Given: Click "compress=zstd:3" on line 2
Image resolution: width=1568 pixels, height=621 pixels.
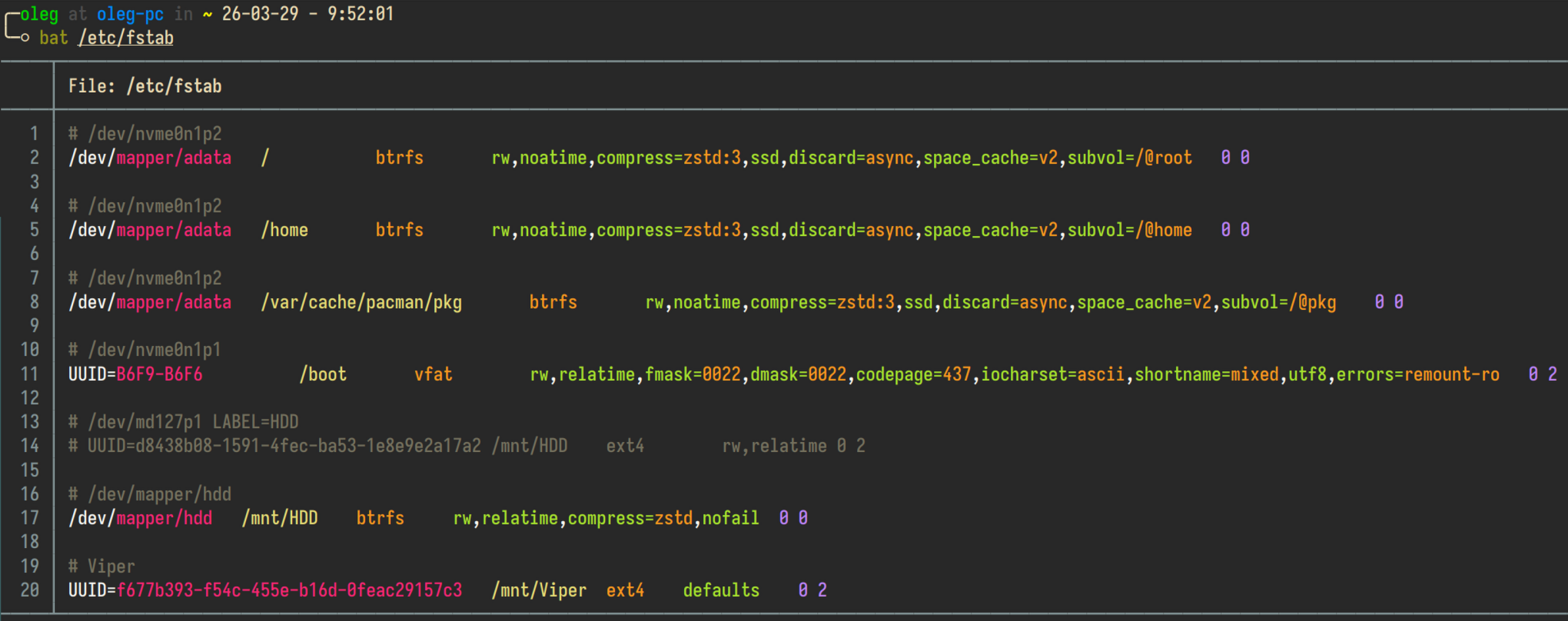Looking at the screenshot, I should (669, 158).
